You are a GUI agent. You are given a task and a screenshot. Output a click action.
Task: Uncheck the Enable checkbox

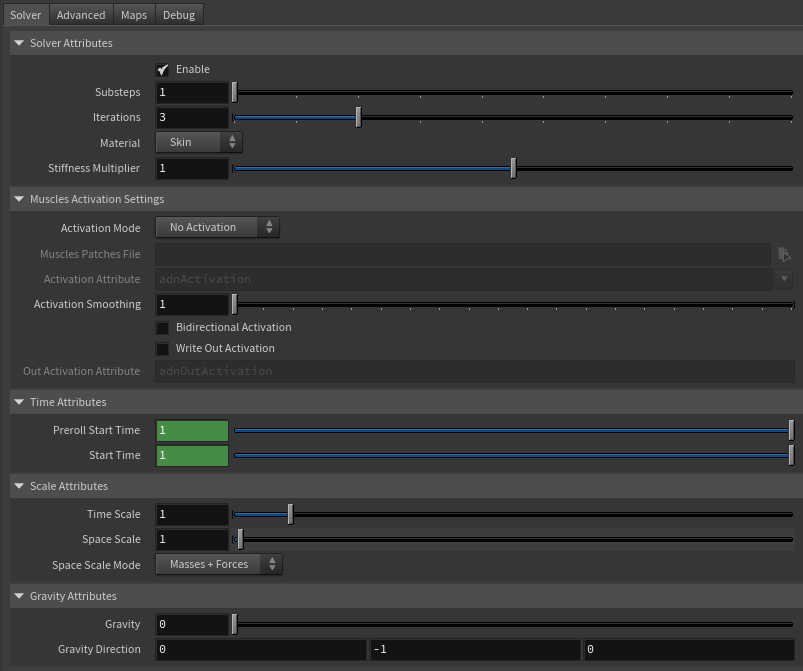pyautogui.click(x=163, y=69)
